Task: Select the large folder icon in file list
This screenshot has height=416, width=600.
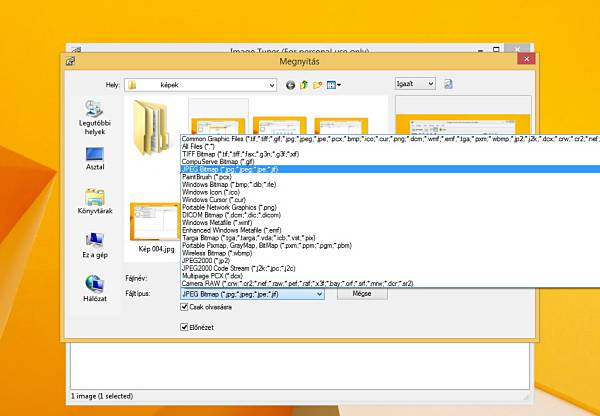Action: coord(151,127)
